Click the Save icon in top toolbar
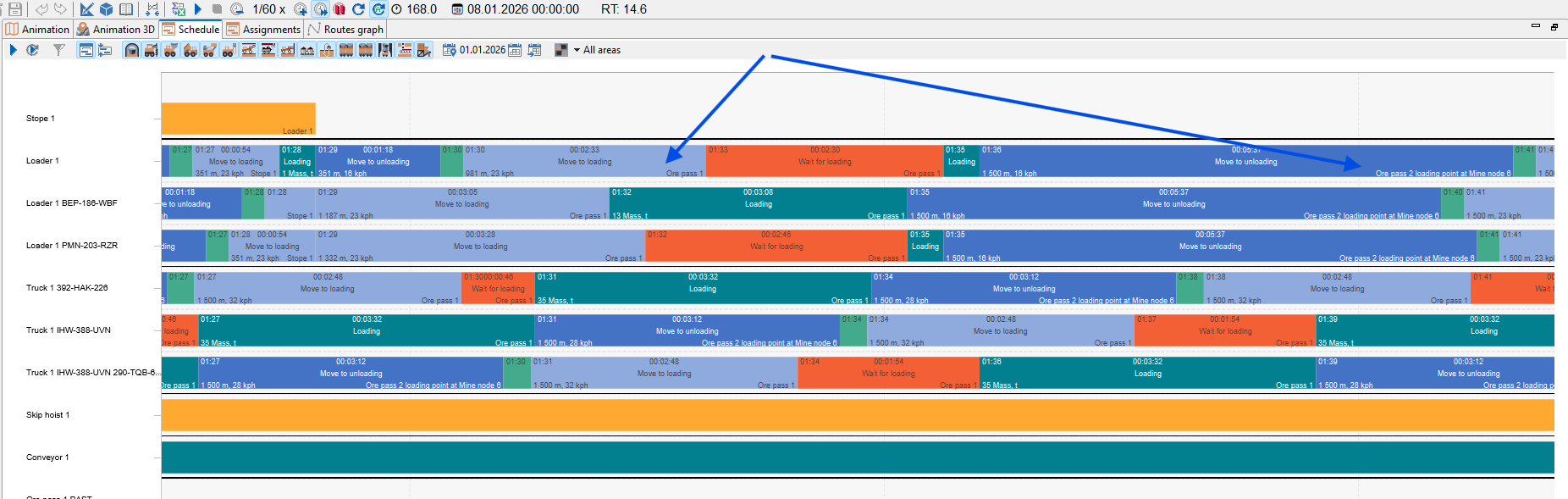This screenshot has width=1568, height=499. (x=14, y=9)
